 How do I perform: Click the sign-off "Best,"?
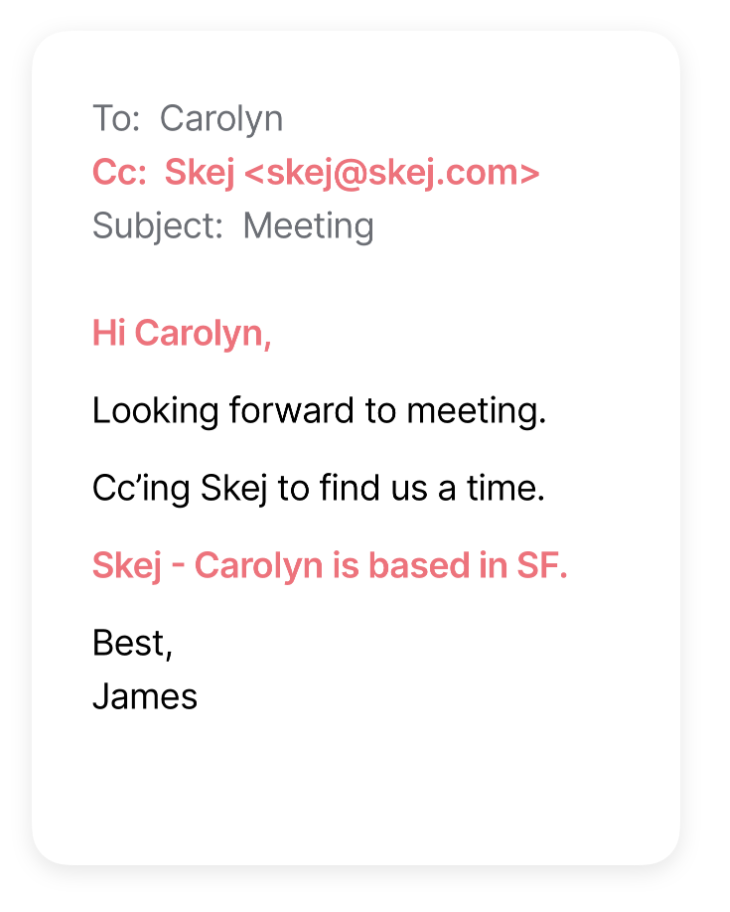pos(133,643)
